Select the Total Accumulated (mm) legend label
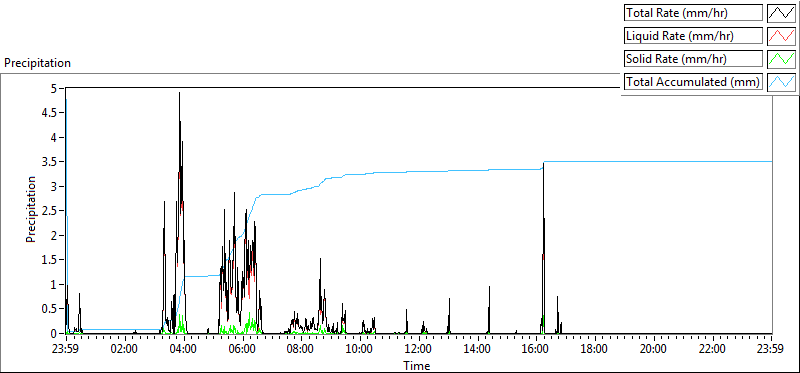800x373 pixels. tap(693, 82)
